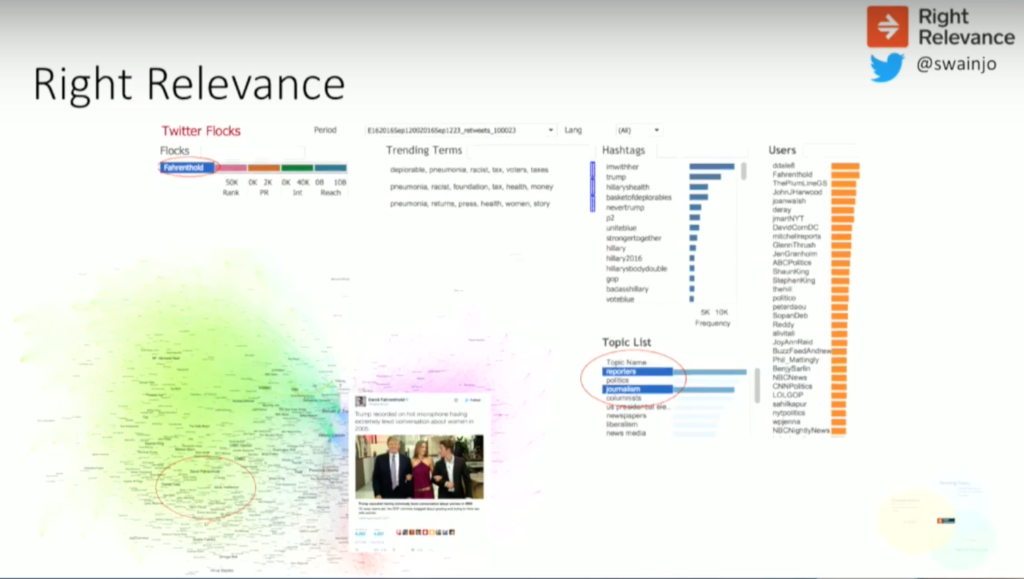Select the reporters topic in Topic List
The image size is (1024, 579).
622,370
